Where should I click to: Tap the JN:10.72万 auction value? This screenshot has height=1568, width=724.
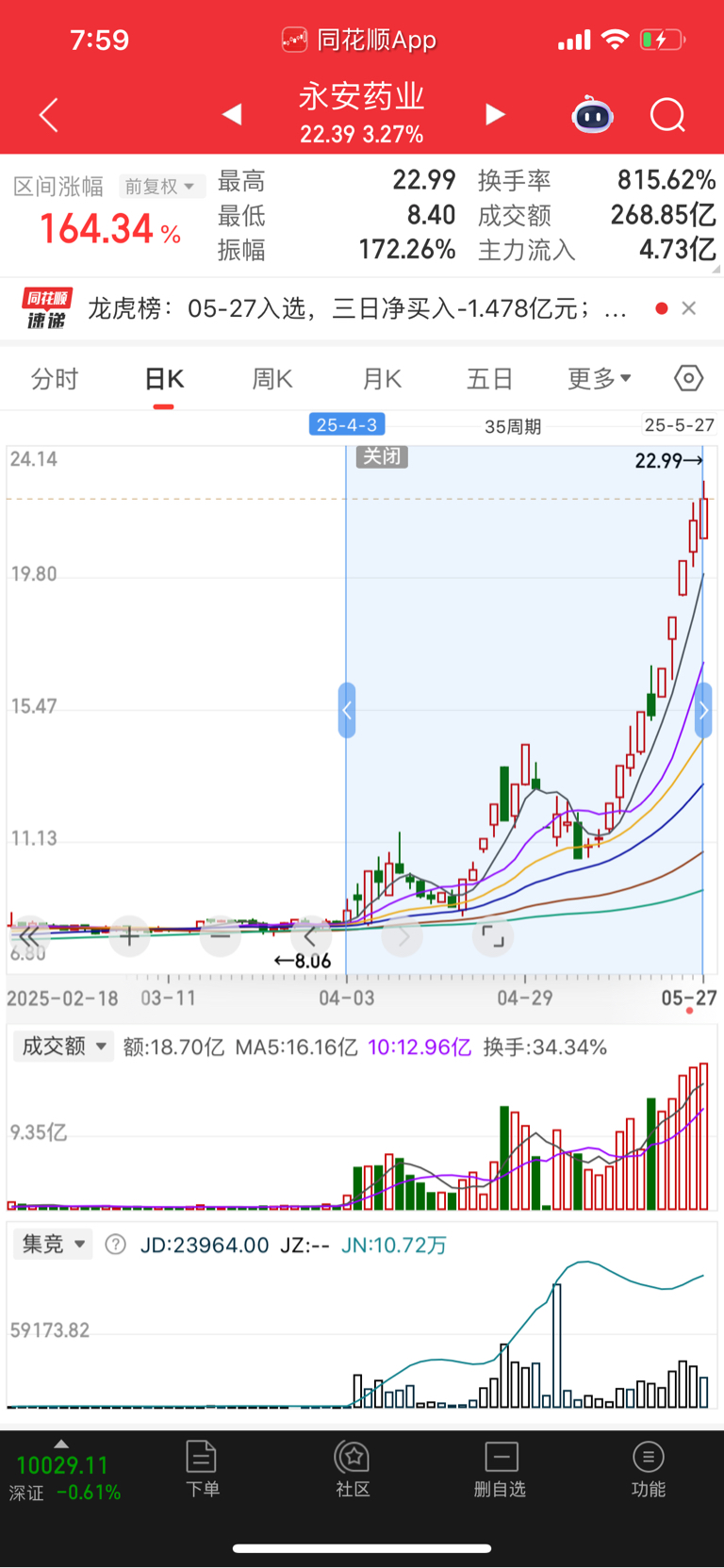pyautogui.click(x=393, y=1245)
